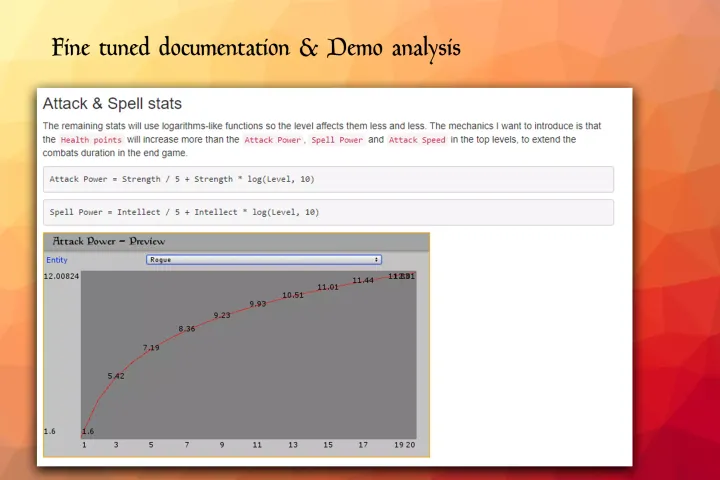Click the 'Health points' code tag
Viewport: 720px width, 480px height.
click(x=91, y=140)
